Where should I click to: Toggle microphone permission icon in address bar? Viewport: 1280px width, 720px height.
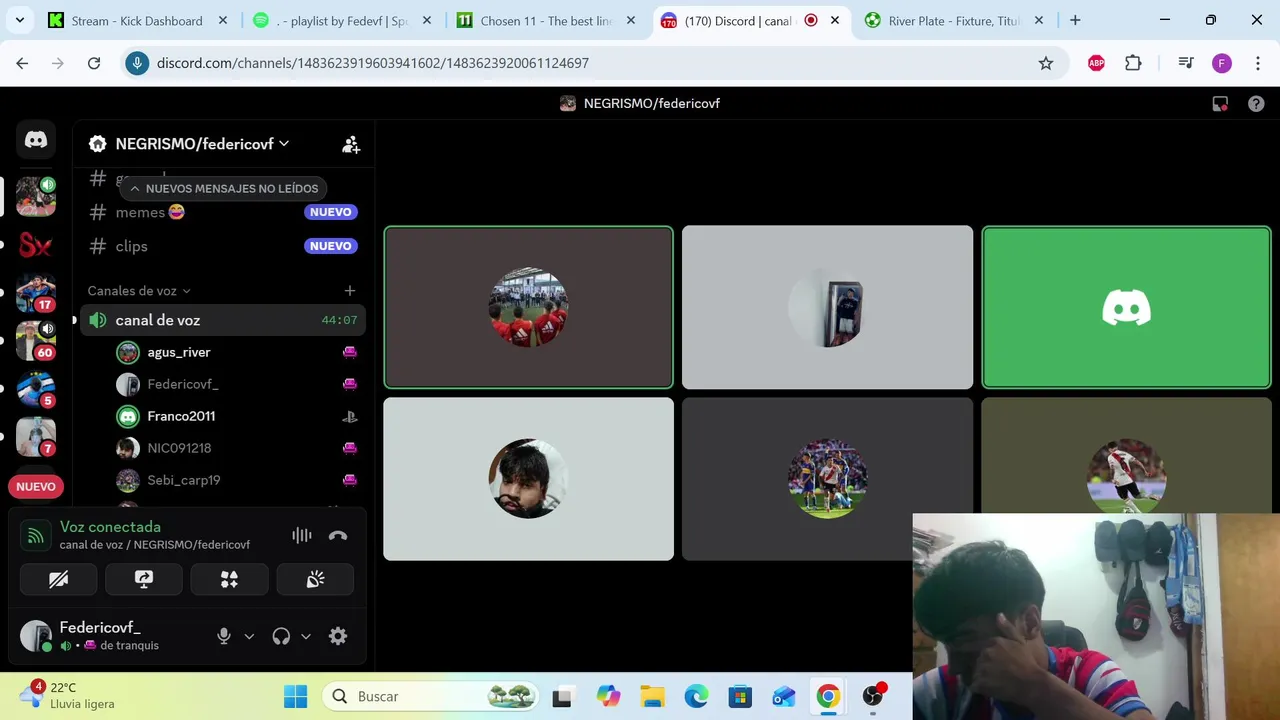tap(138, 63)
